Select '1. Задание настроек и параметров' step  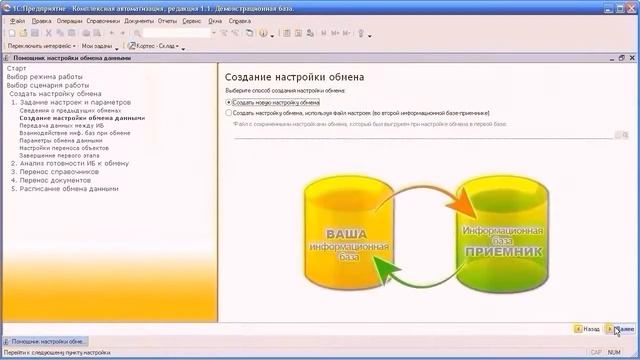point(71,102)
